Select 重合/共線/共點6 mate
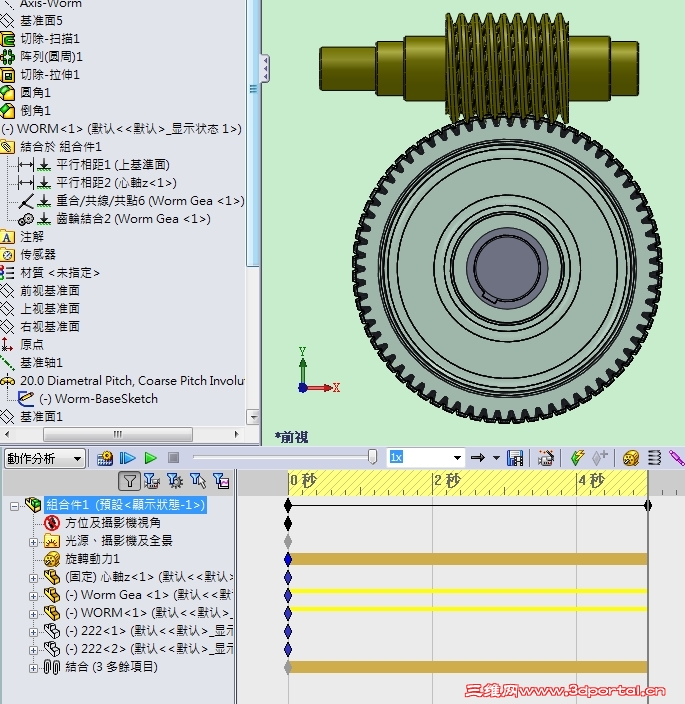This screenshot has width=685, height=704. tap(150, 201)
